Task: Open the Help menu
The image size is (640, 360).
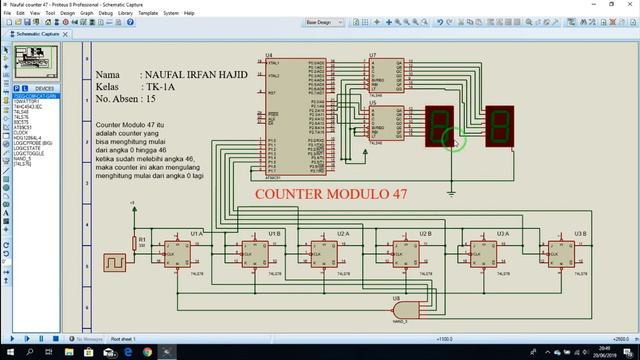Action: click(189, 13)
